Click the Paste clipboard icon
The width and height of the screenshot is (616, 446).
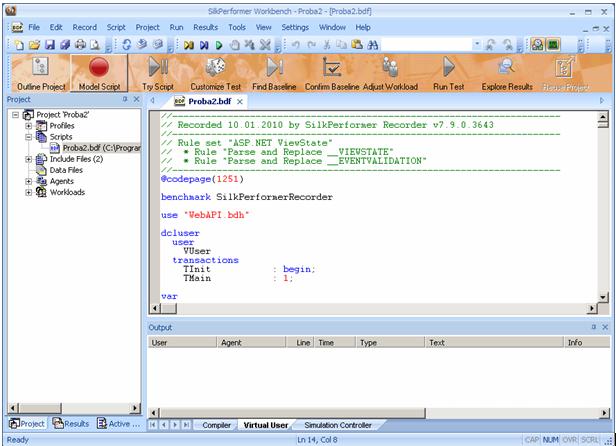click(x=357, y=45)
